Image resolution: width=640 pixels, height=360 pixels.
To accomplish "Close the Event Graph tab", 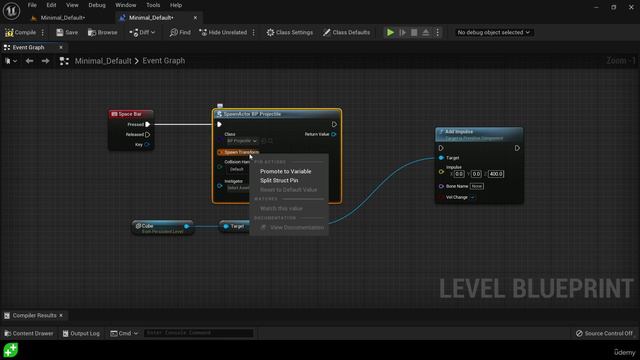I will pos(61,47).
